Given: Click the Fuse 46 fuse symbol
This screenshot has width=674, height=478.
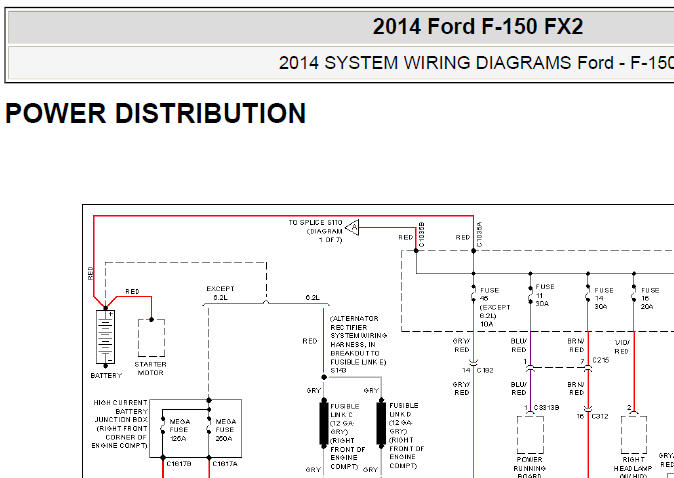Looking at the screenshot, I should (x=474, y=294).
